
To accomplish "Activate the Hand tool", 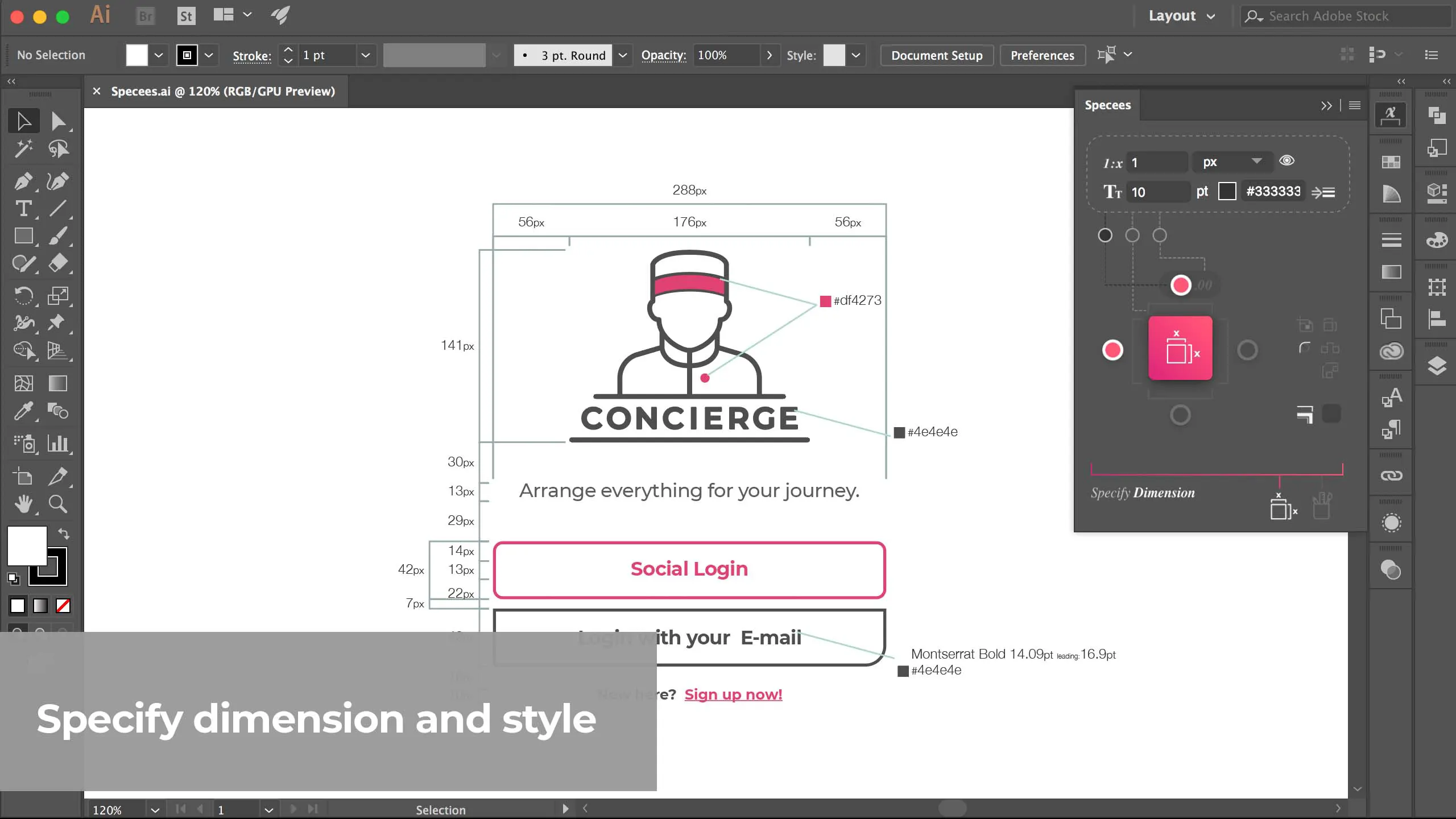I will click(24, 504).
